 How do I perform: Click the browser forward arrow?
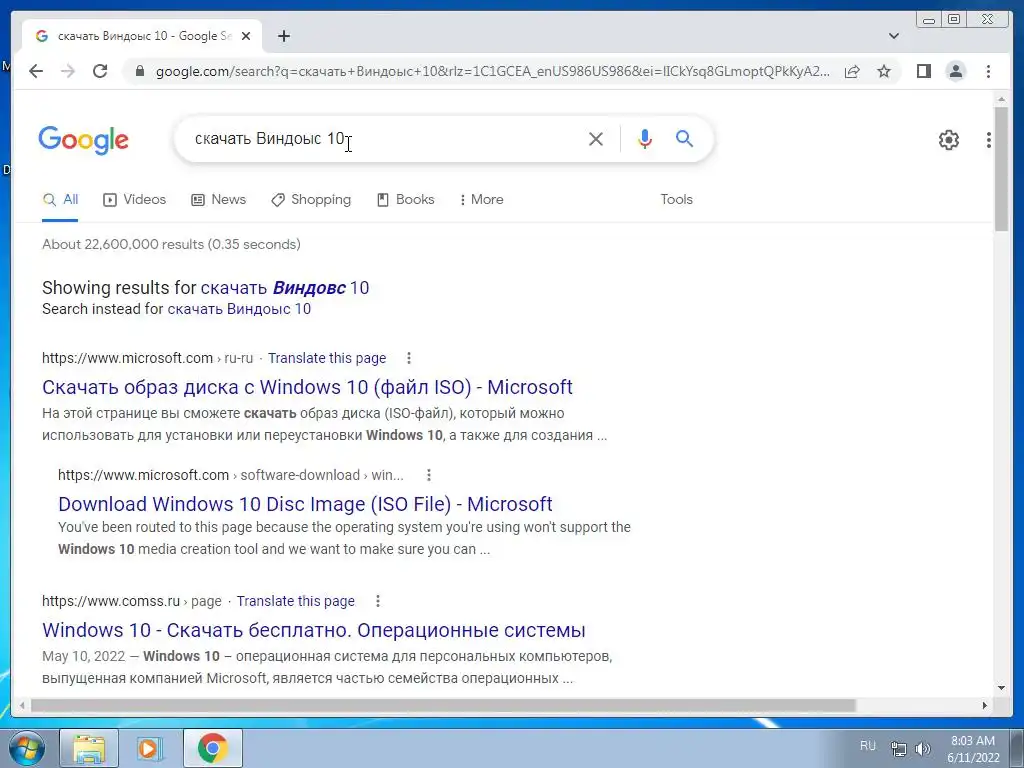[68, 71]
